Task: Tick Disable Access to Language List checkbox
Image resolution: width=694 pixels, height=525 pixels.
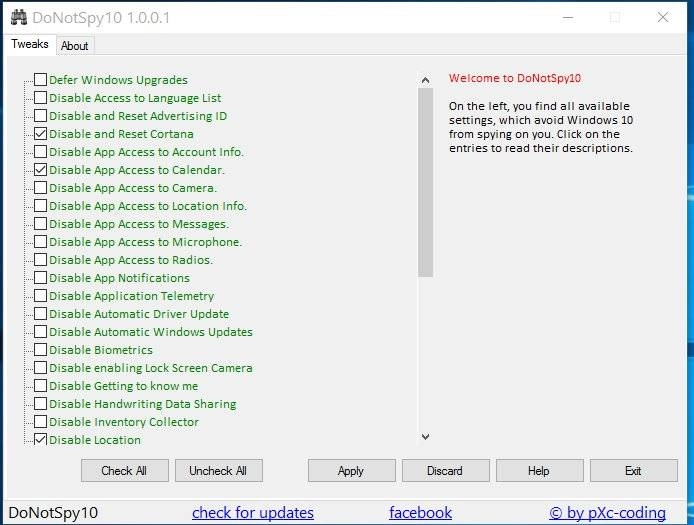Action: tap(40, 97)
